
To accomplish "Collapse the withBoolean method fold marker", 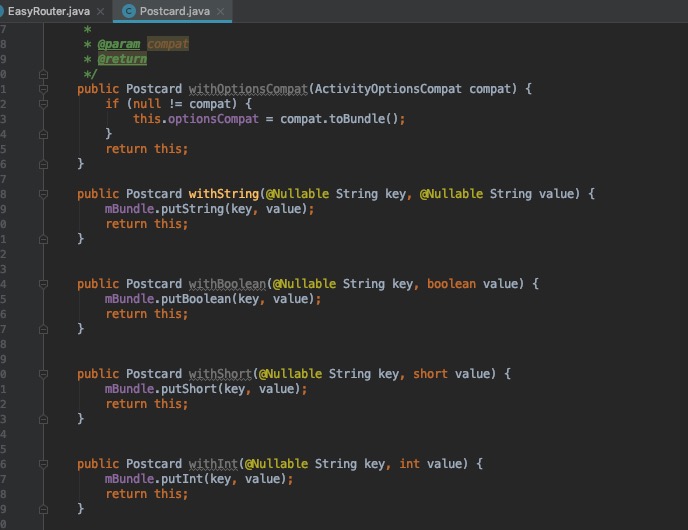I will [x=43, y=284].
